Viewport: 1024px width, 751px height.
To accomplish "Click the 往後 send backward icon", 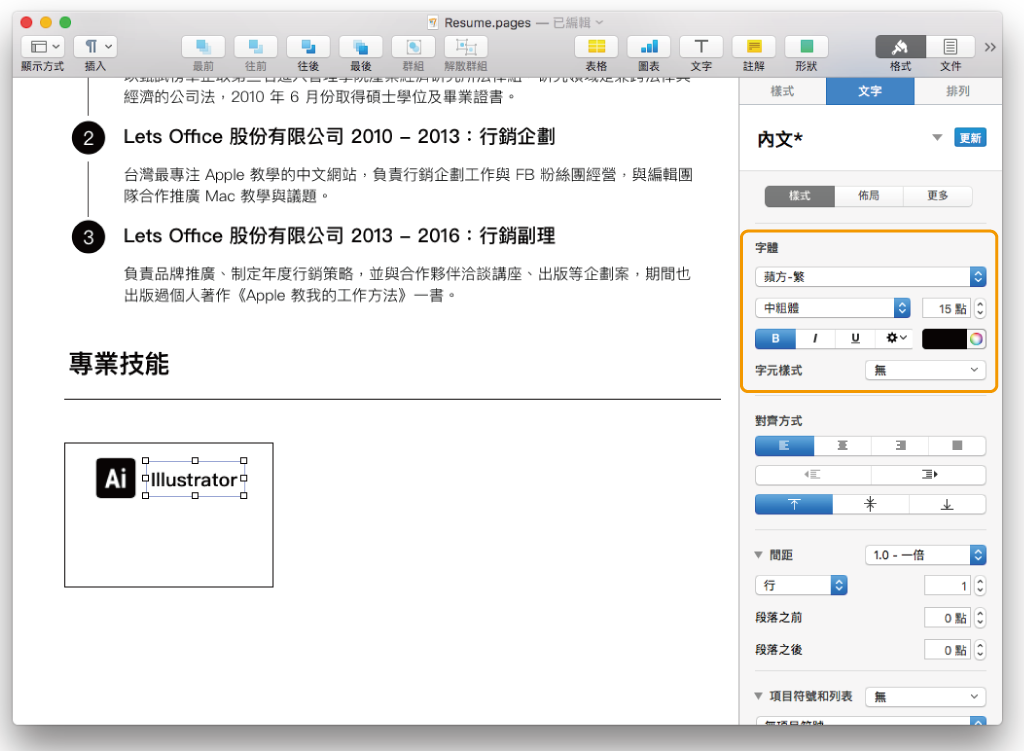I will [308, 47].
